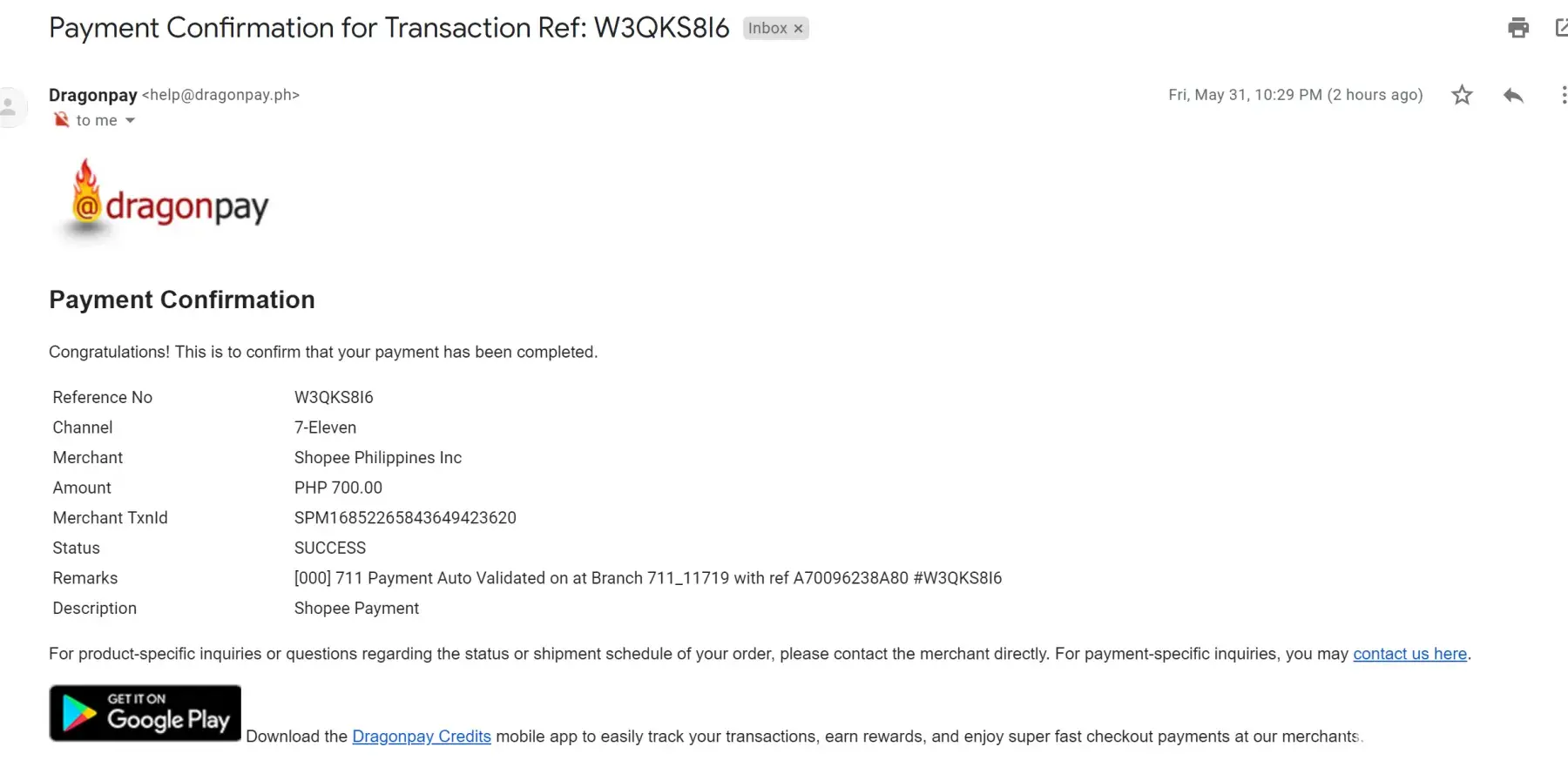This screenshot has height=767, width=1568.
Task: Click the print all icon
Action: pyautogui.click(x=1518, y=28)
